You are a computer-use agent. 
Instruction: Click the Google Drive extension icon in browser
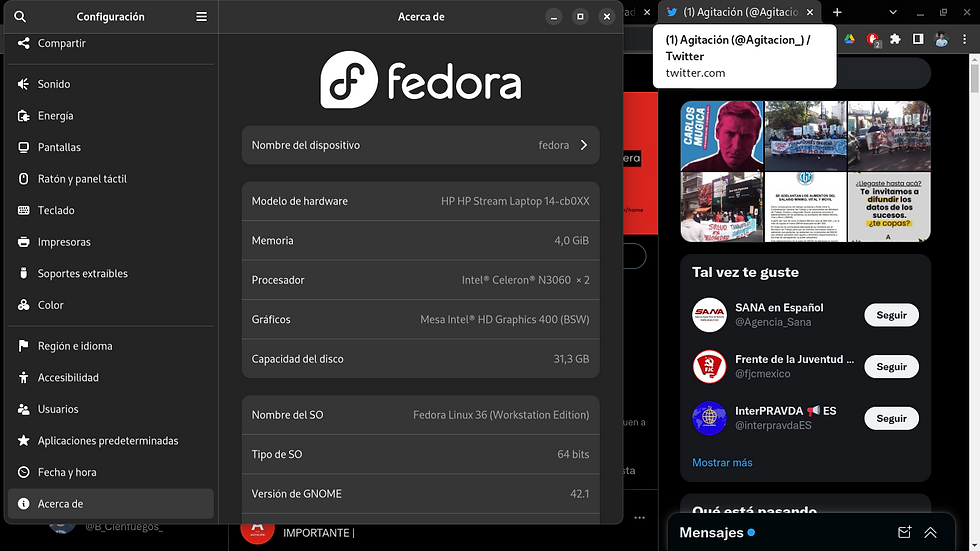coord(849,39)
